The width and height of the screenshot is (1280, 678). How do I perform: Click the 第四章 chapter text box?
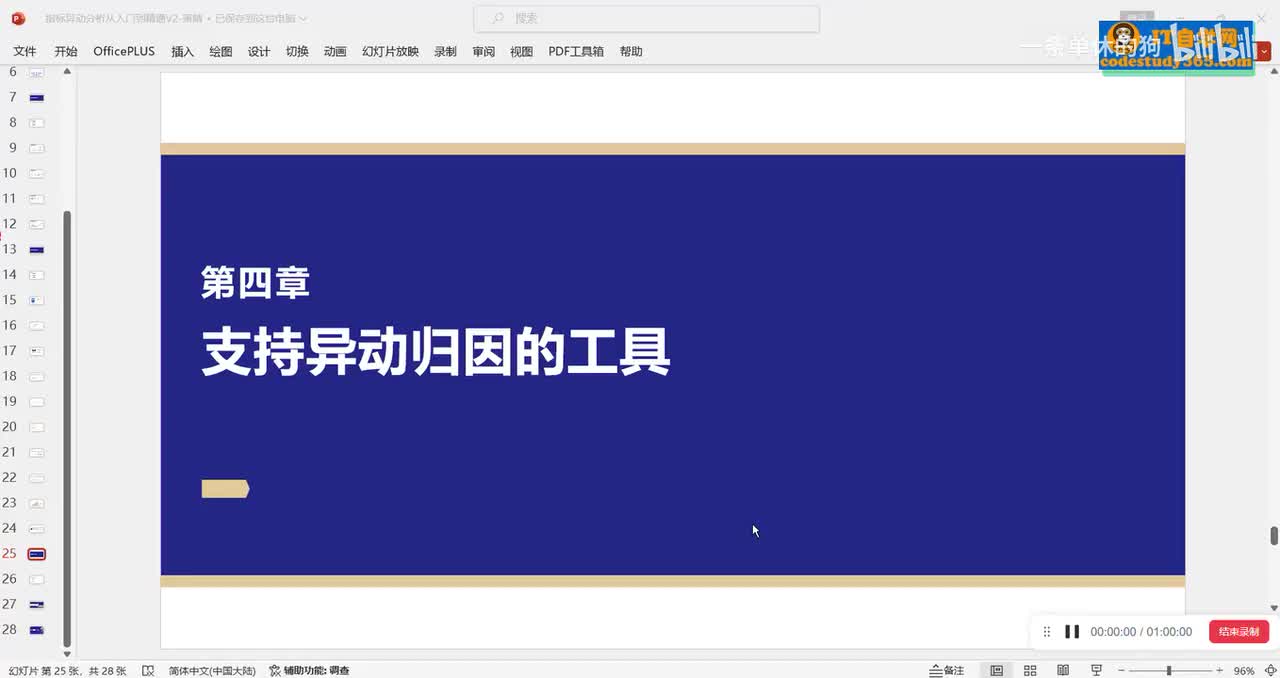(255, 282)
